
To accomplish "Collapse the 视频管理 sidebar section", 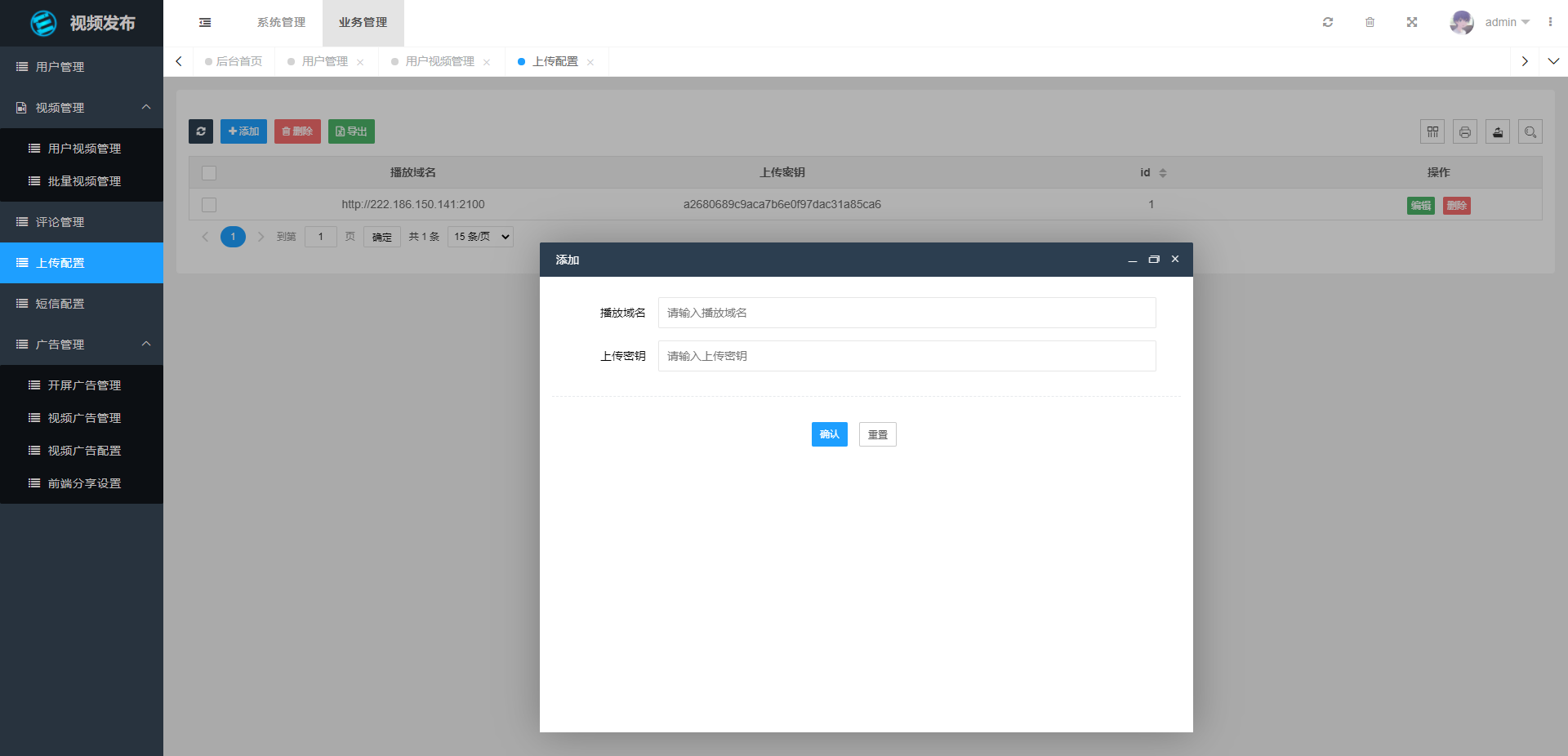I will point(146,107).
